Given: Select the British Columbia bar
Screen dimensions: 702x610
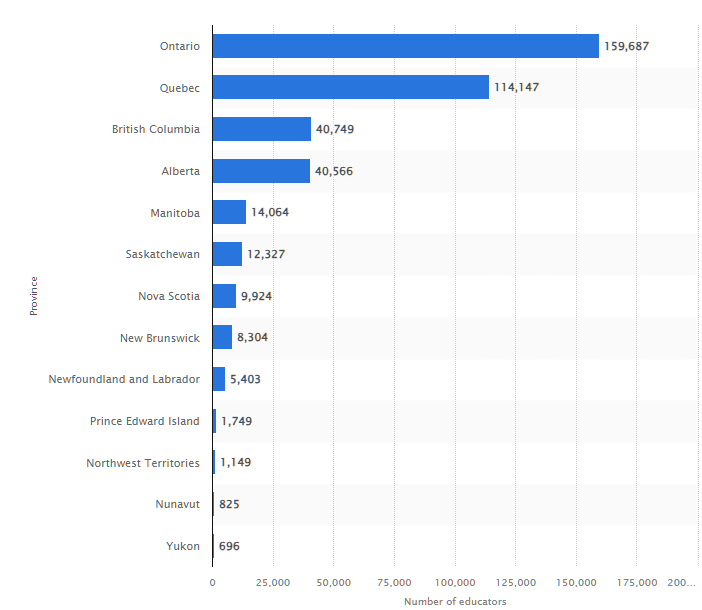Looking at the screenshot, I should click(261, 129).
